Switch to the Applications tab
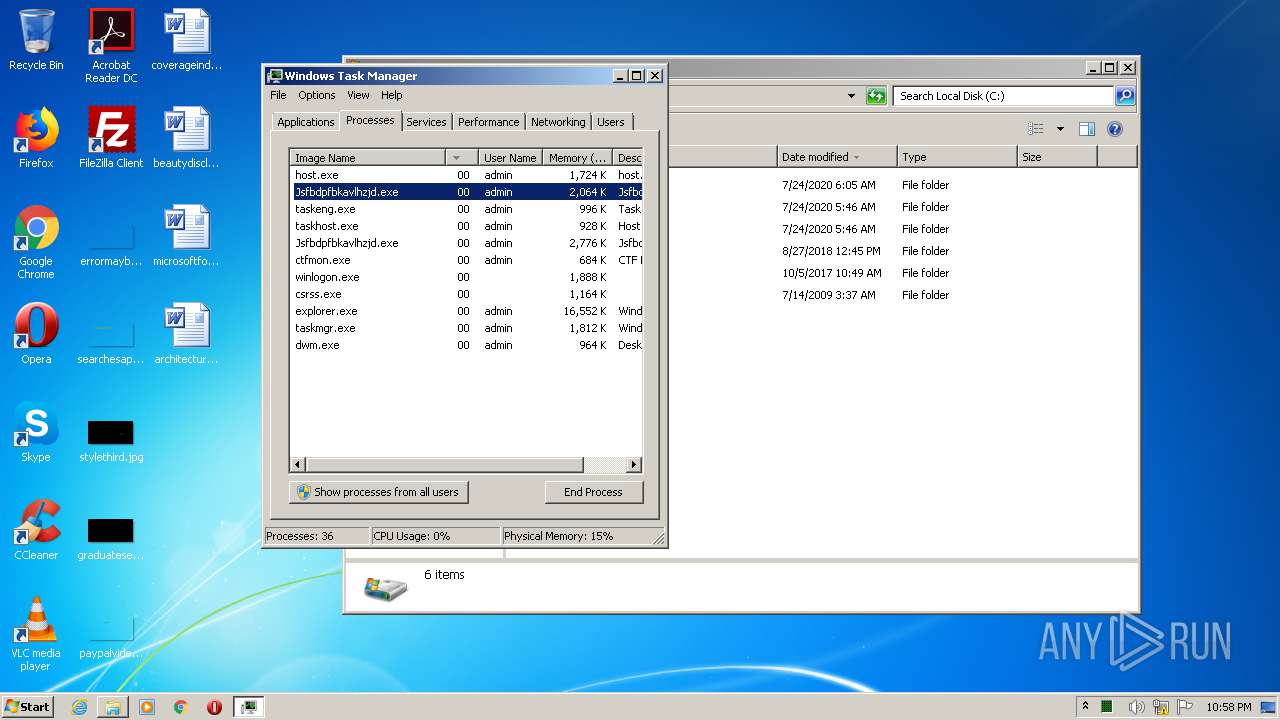Viewport: 1280px width, 720px height. [x=306, y=122]
